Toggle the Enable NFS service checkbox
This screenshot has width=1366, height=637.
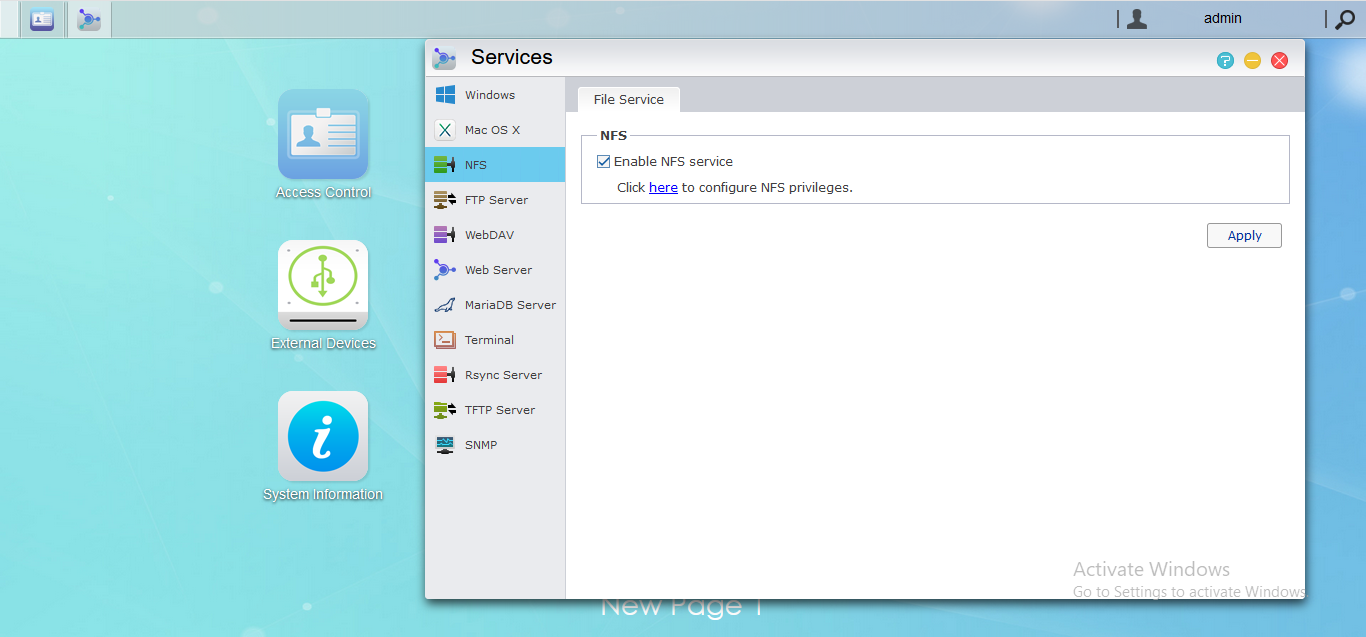(x=604, y=160)
